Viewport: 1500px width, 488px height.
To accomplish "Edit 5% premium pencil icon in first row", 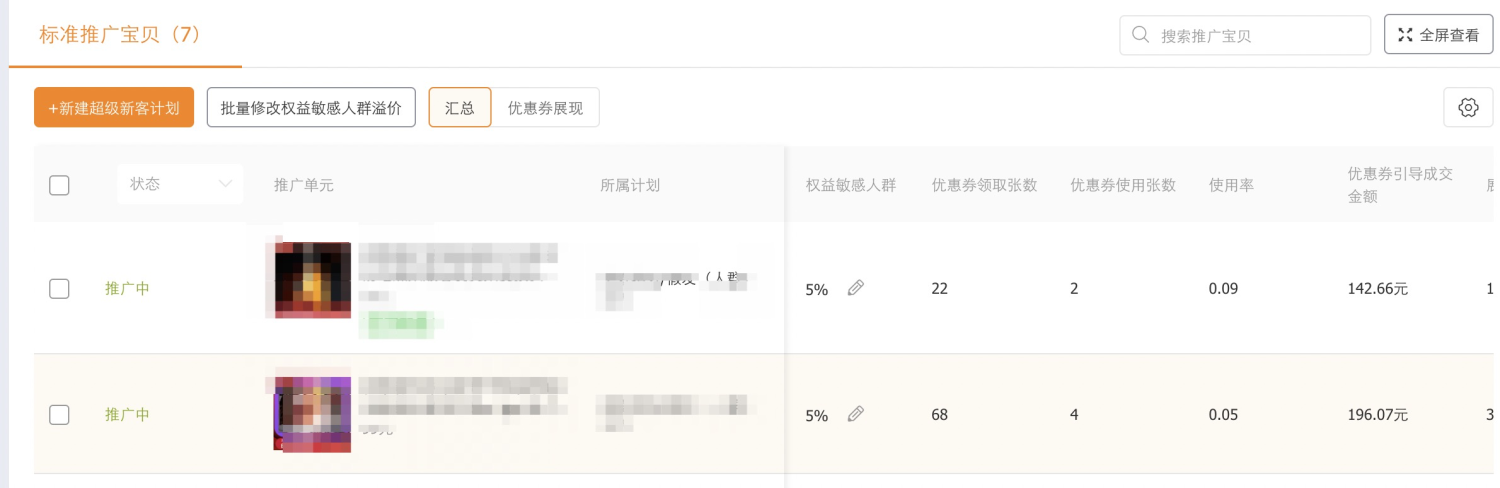I will (855, 288).
